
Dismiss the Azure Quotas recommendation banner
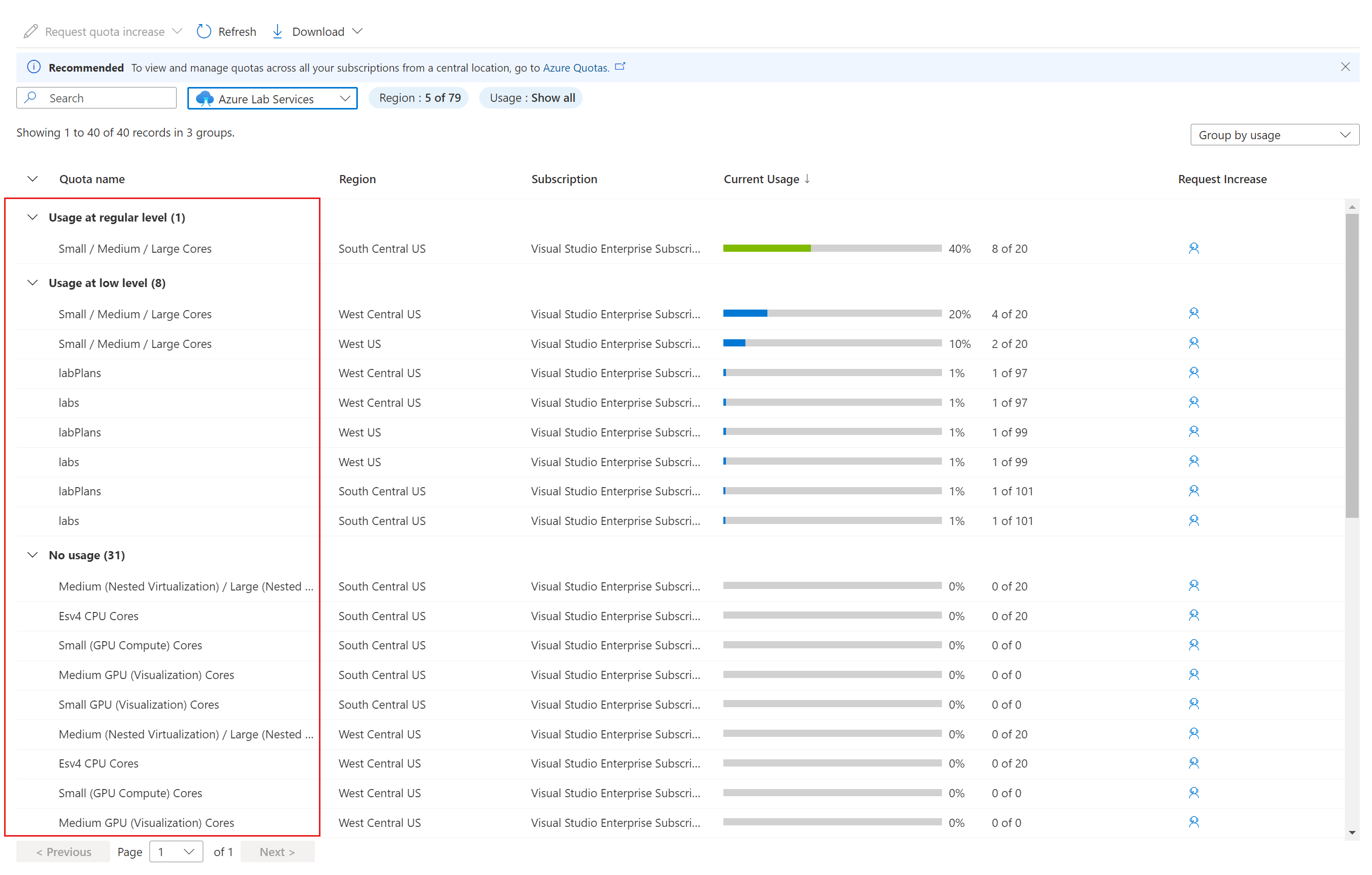[x=1346, y=66]
